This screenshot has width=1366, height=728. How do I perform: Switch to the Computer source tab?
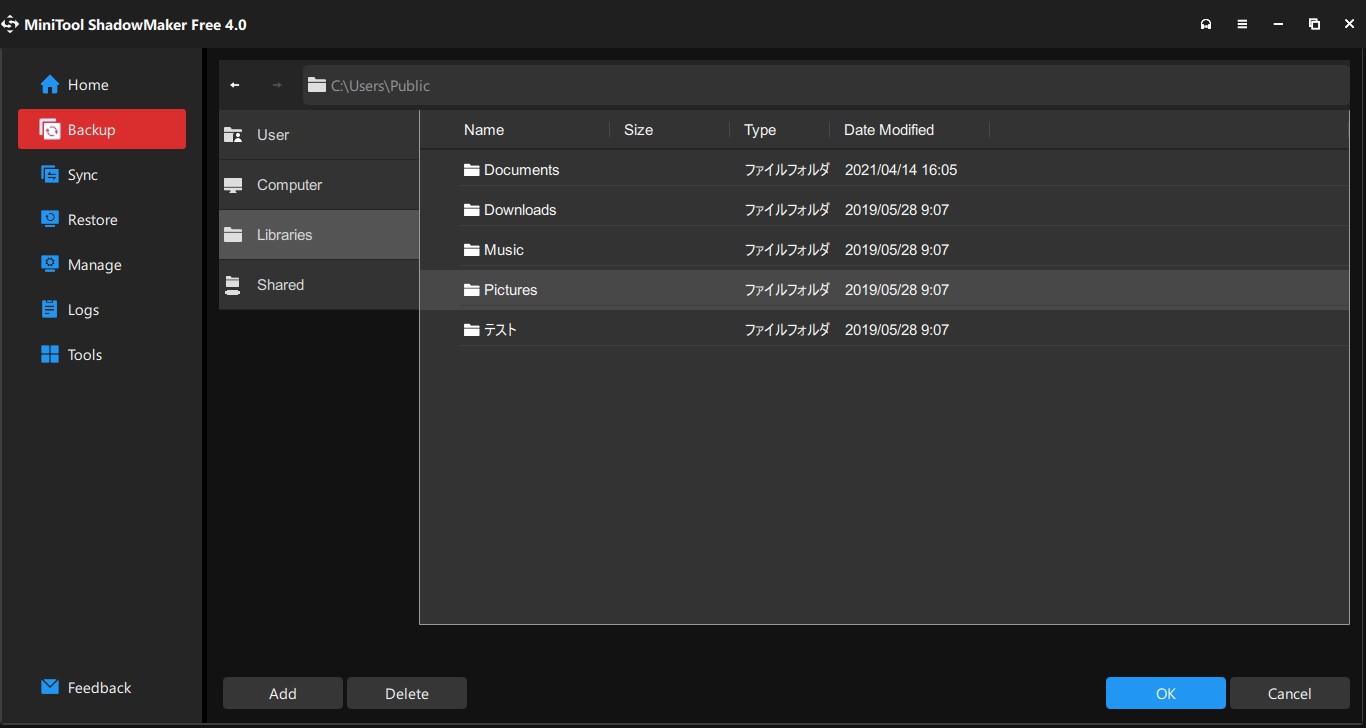(318, 185)
